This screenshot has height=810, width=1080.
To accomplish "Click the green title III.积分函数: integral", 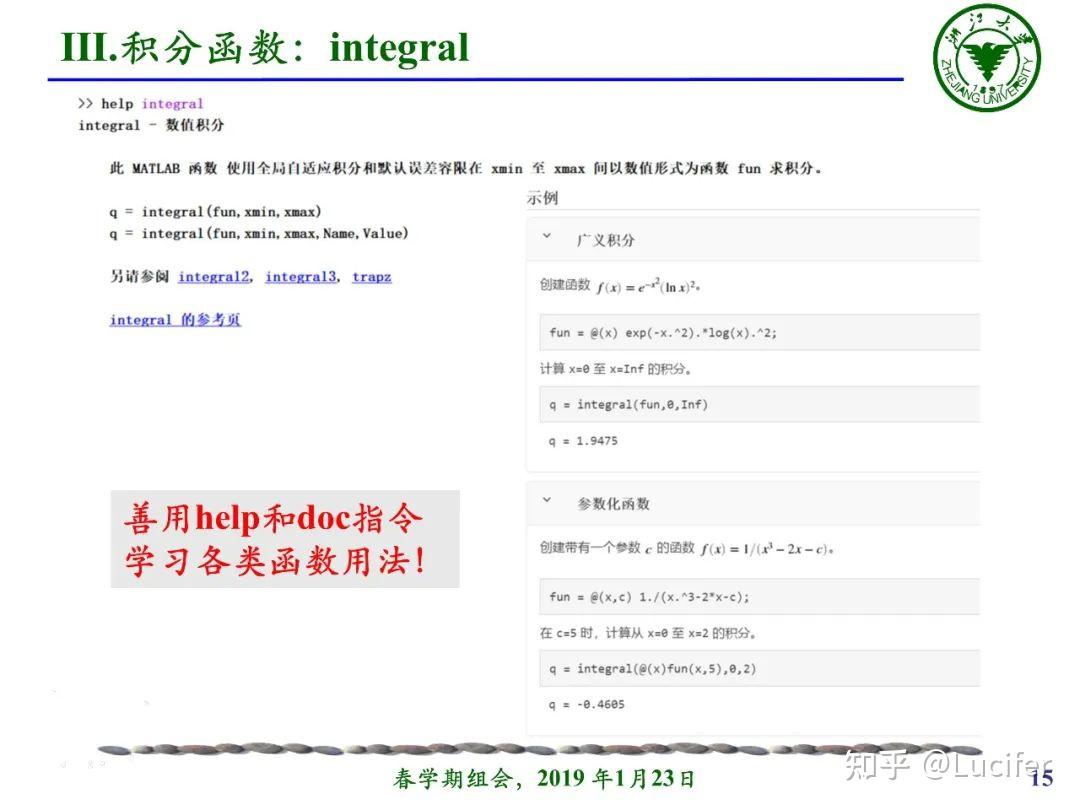I will 263,46.
